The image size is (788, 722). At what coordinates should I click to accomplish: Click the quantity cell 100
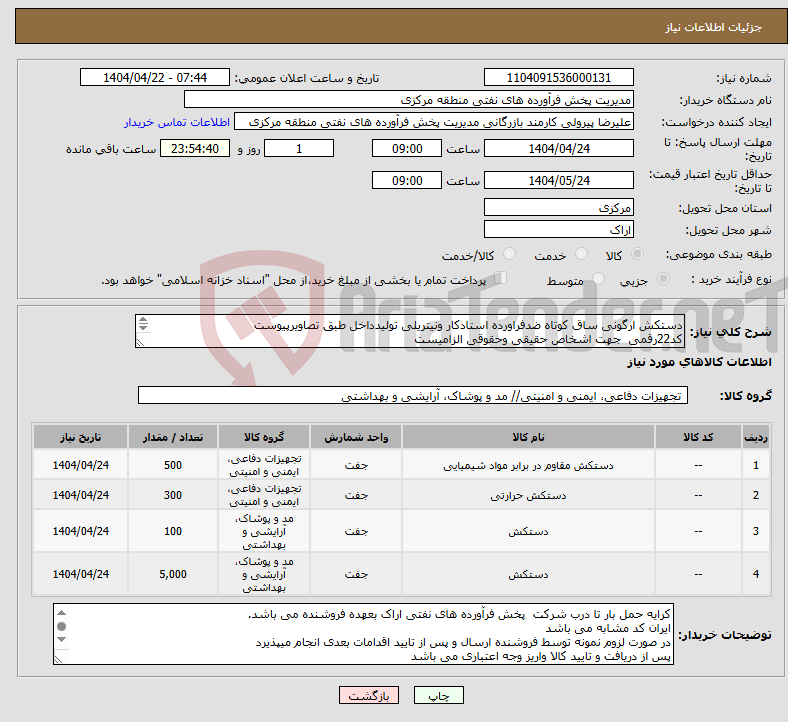click(x=173, y=531)
